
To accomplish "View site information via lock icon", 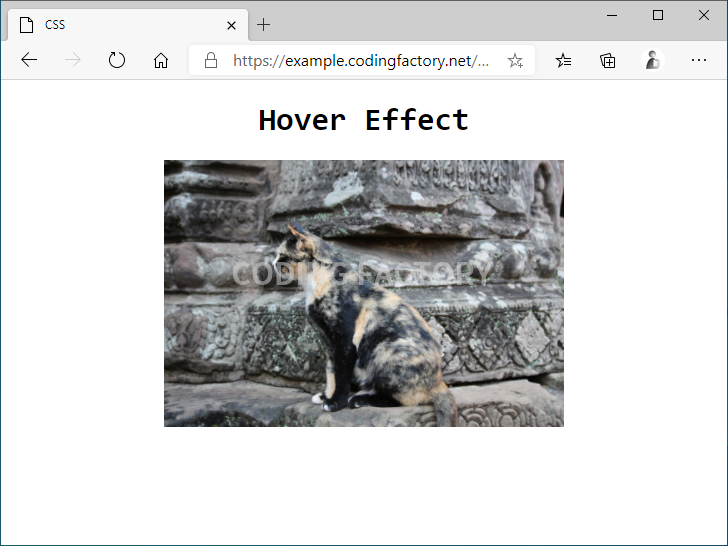I will [211, 61].
